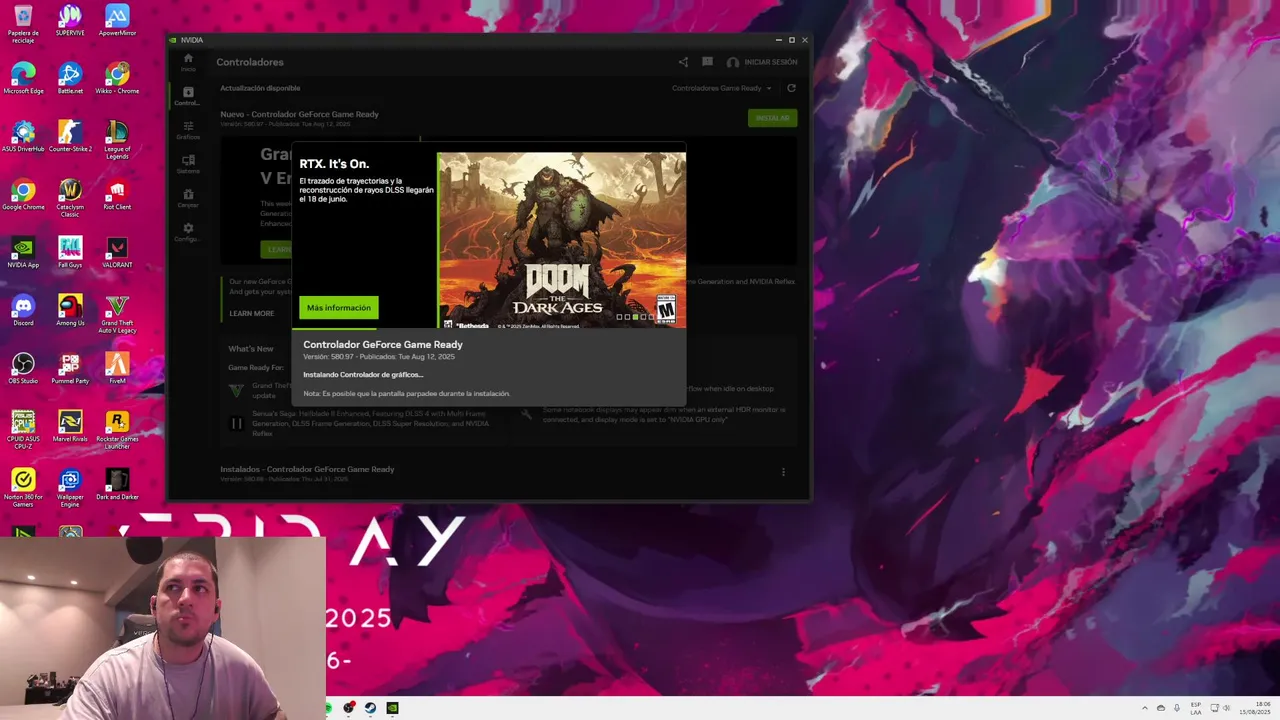Open ASUS DriverHub desktop shortcut
The width and height of the screenshot is (1280, 720).
tap(23, 137)
